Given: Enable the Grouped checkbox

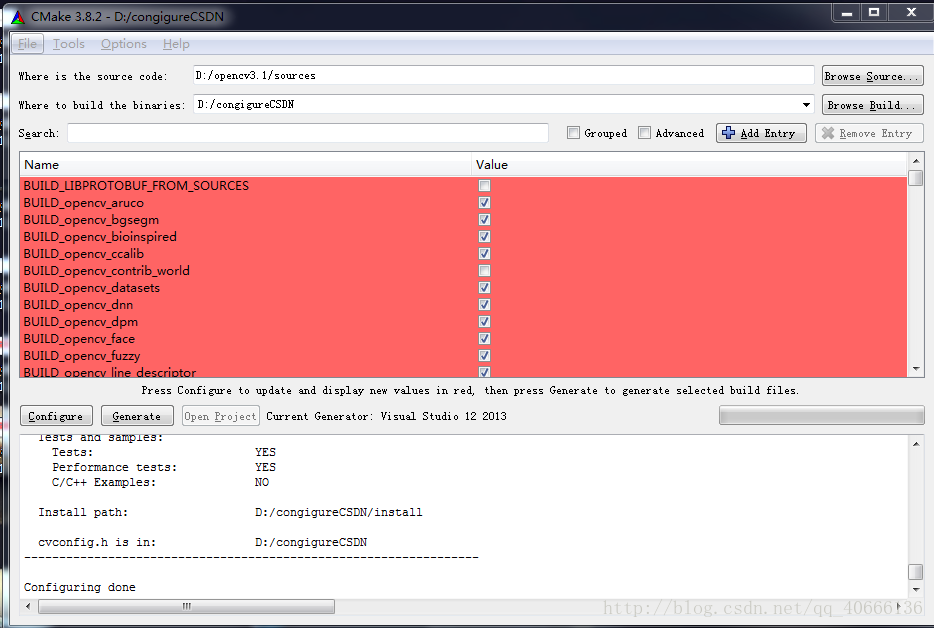Looking at the screenshot, I should click(x=573, y=133).
